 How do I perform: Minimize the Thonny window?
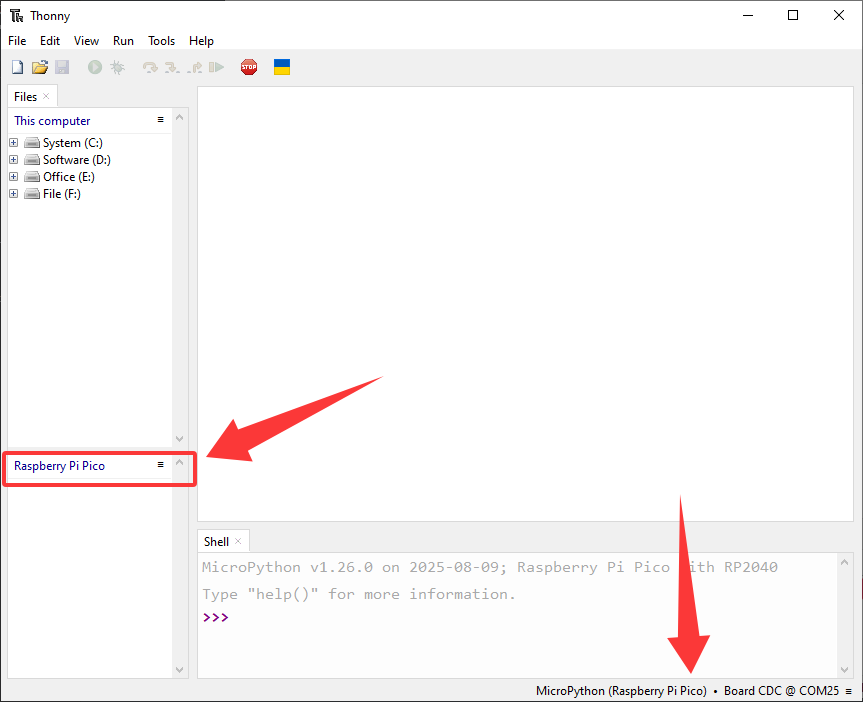point(748,15)
